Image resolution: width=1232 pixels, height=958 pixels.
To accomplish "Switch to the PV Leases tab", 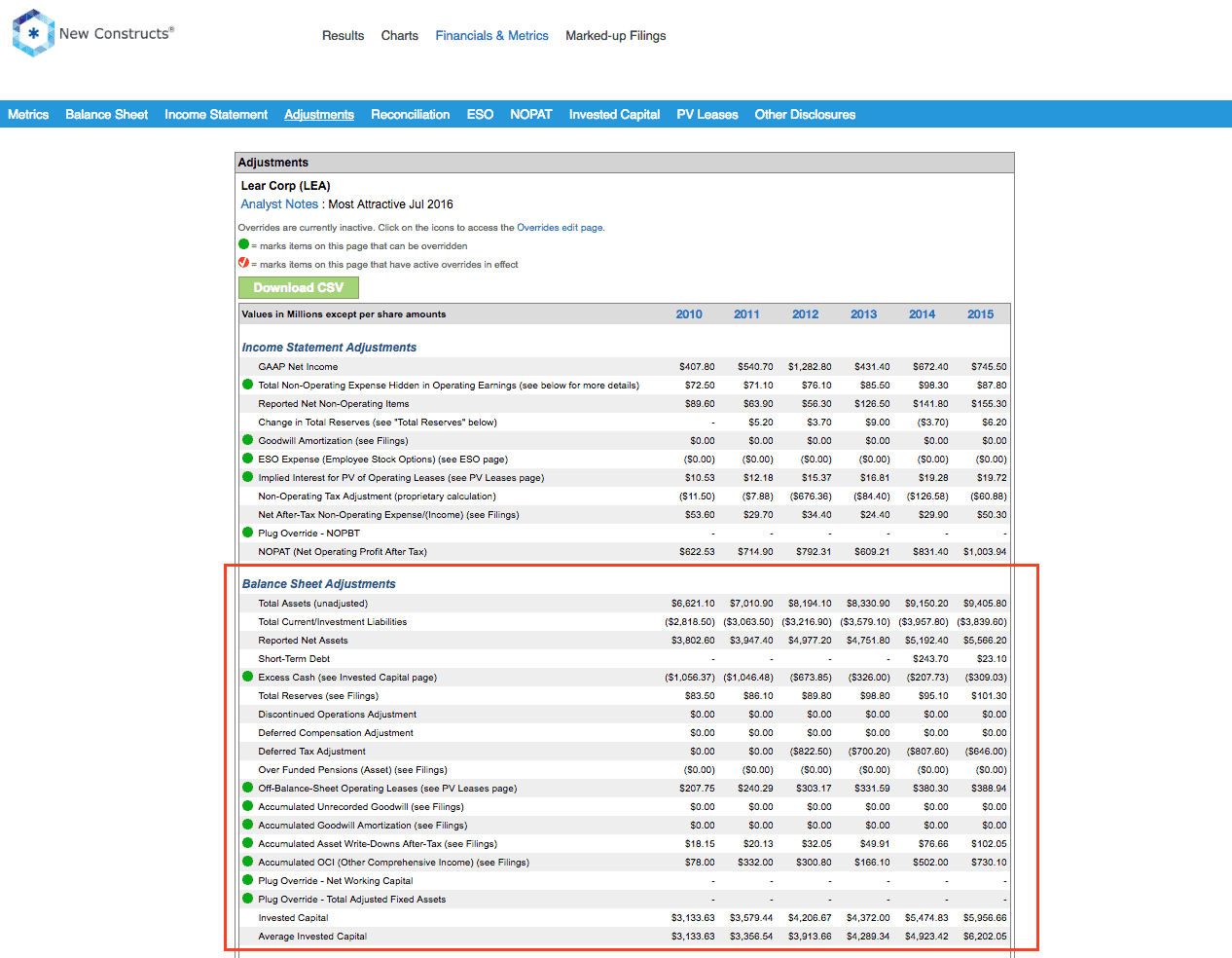I will tap(707, 115).
